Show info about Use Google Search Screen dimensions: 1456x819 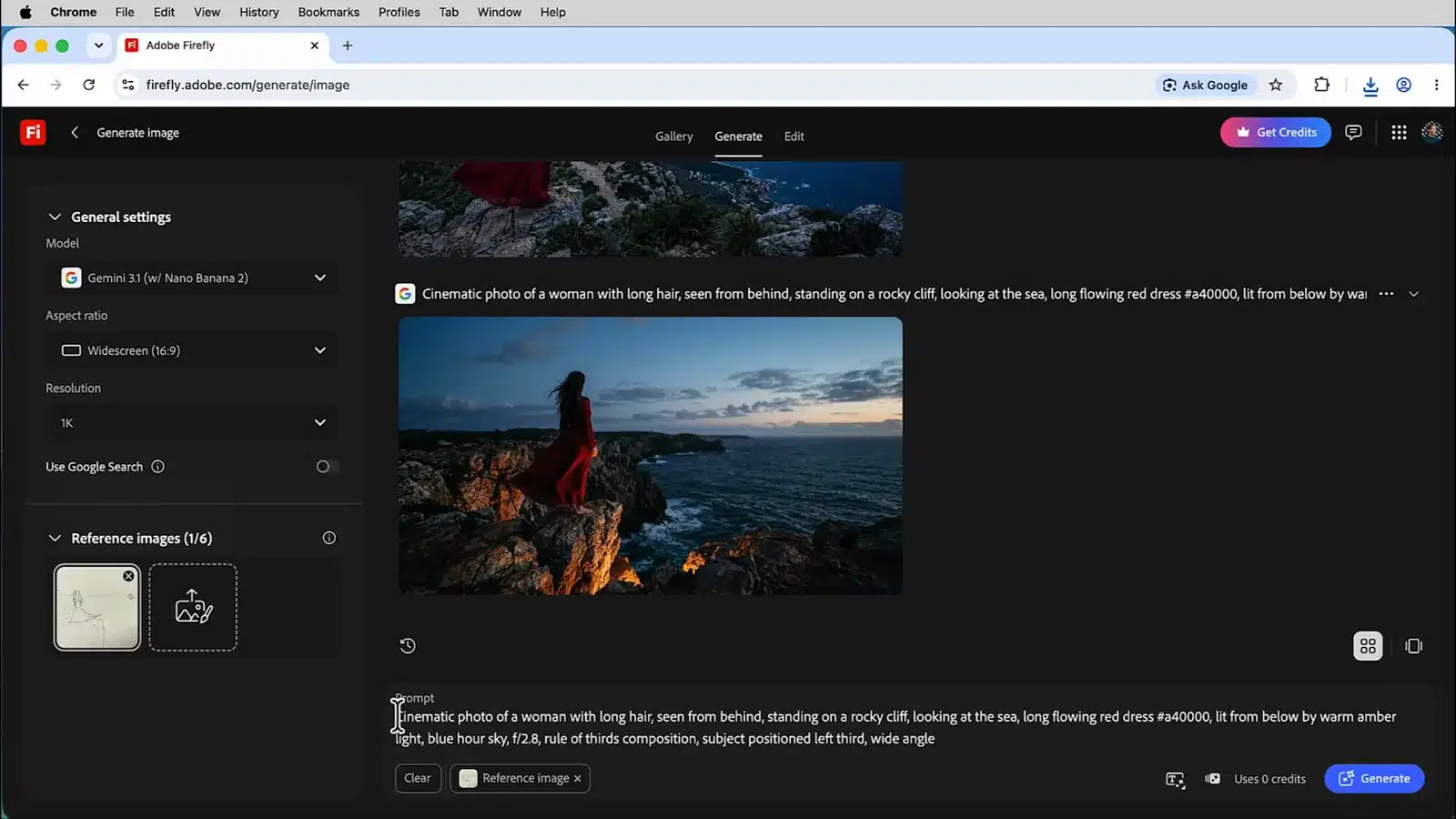[157, 467]
